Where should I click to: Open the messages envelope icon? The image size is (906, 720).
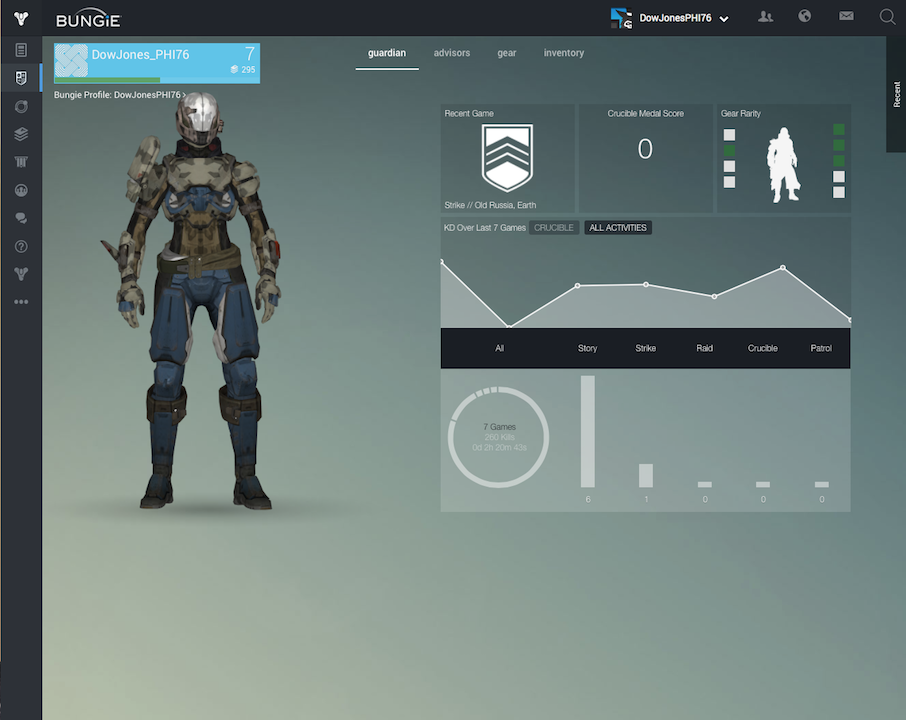click(x=846, y=16)
